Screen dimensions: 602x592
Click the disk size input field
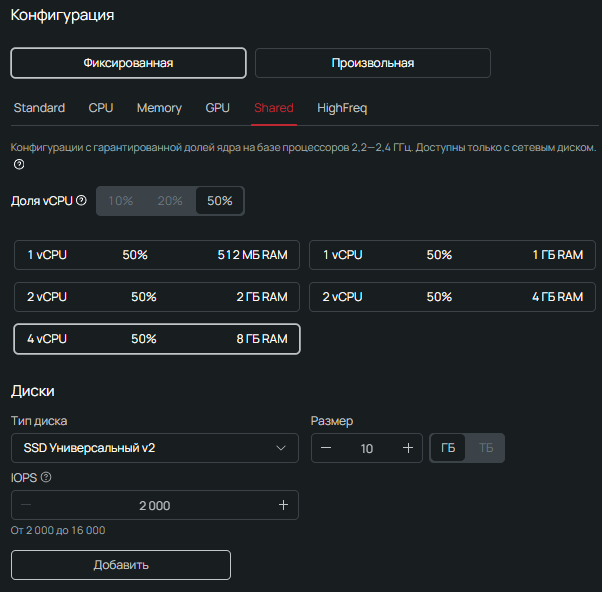pos(366,448)
